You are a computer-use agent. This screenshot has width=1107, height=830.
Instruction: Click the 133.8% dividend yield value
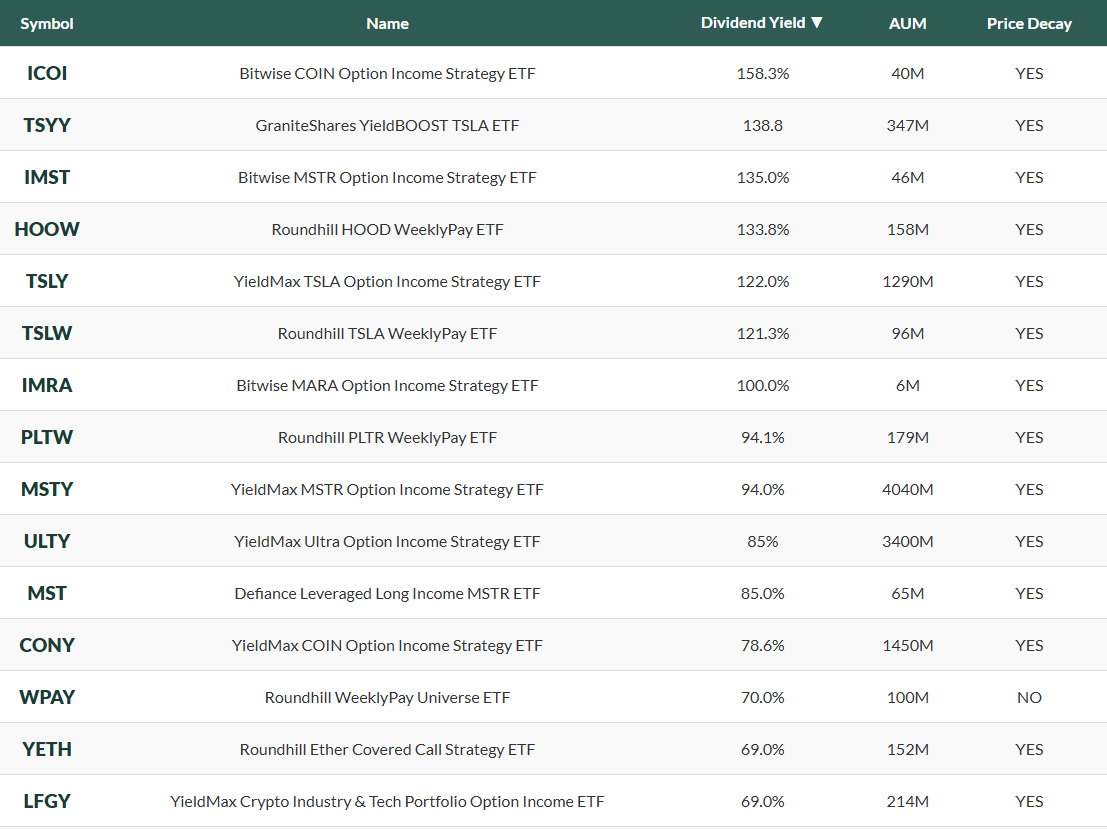(x=762, y=229)
